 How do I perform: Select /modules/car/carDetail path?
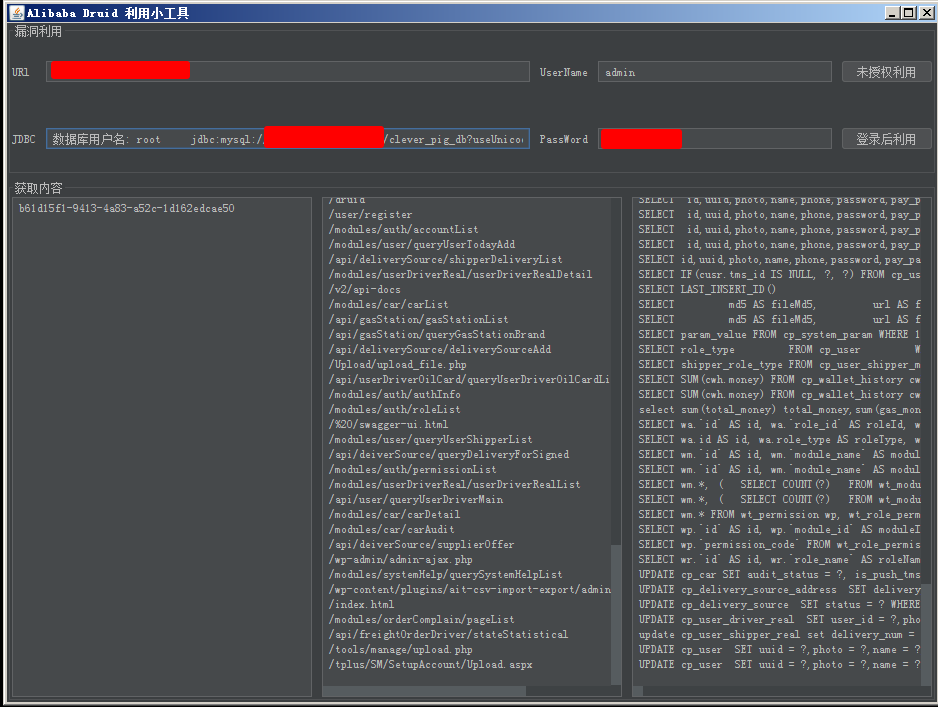(x=394, y=514)
